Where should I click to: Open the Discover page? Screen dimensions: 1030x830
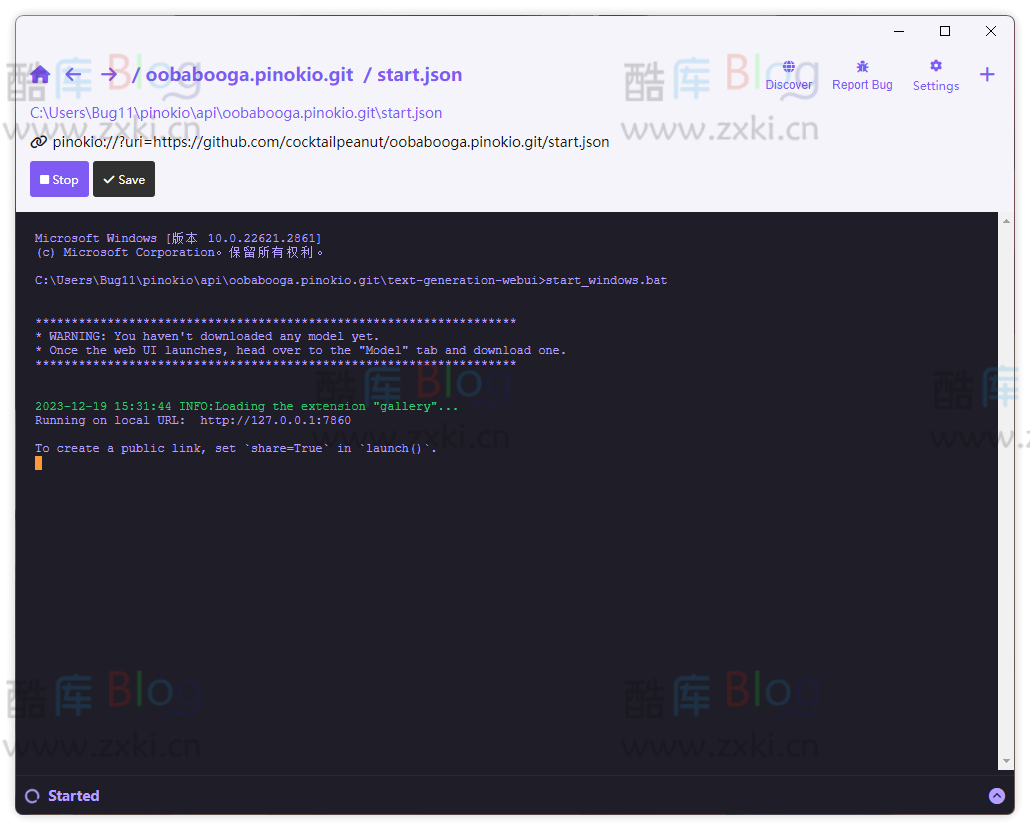[789, 74]
